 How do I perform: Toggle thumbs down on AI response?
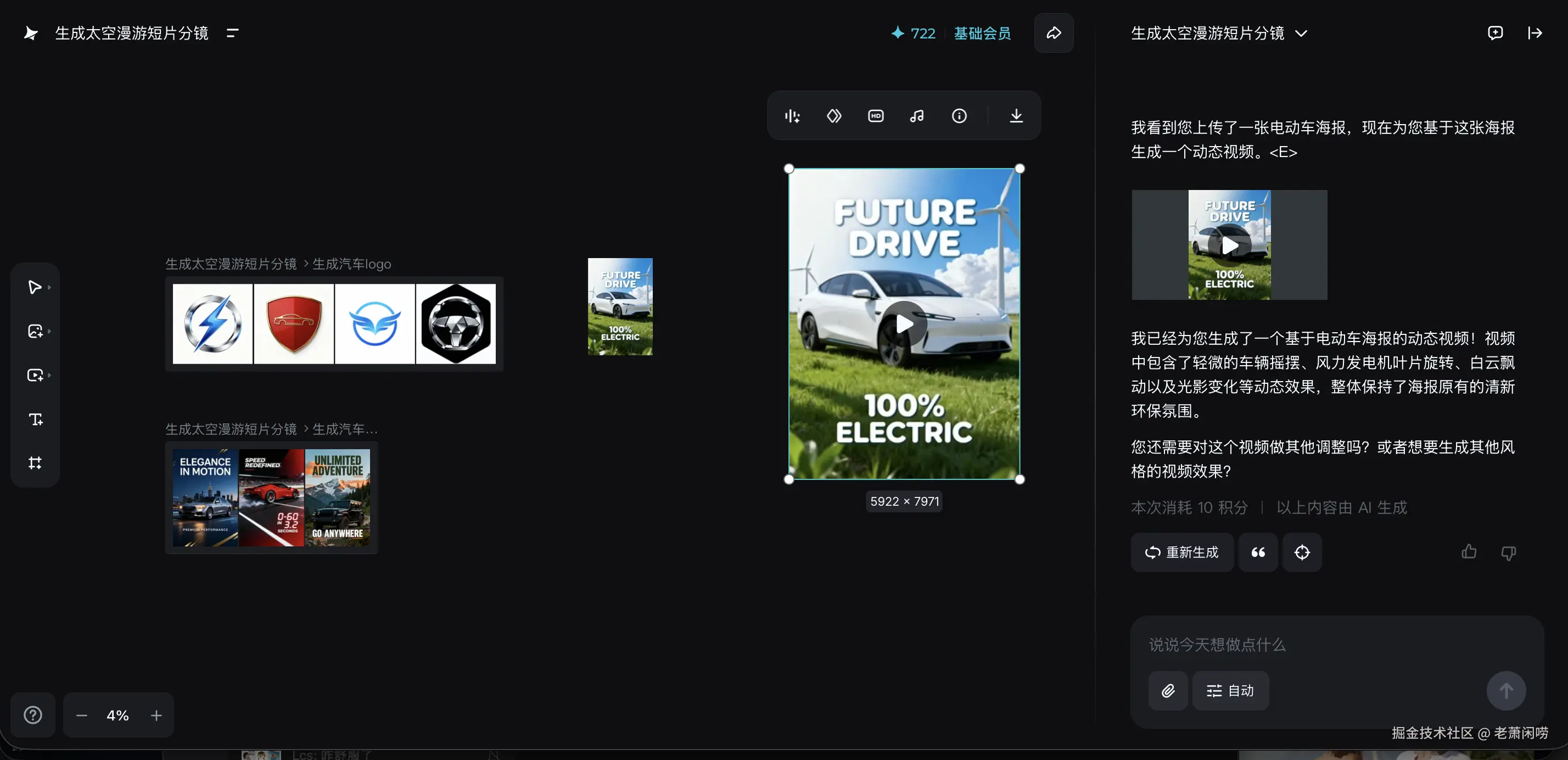pos(1508,553)
